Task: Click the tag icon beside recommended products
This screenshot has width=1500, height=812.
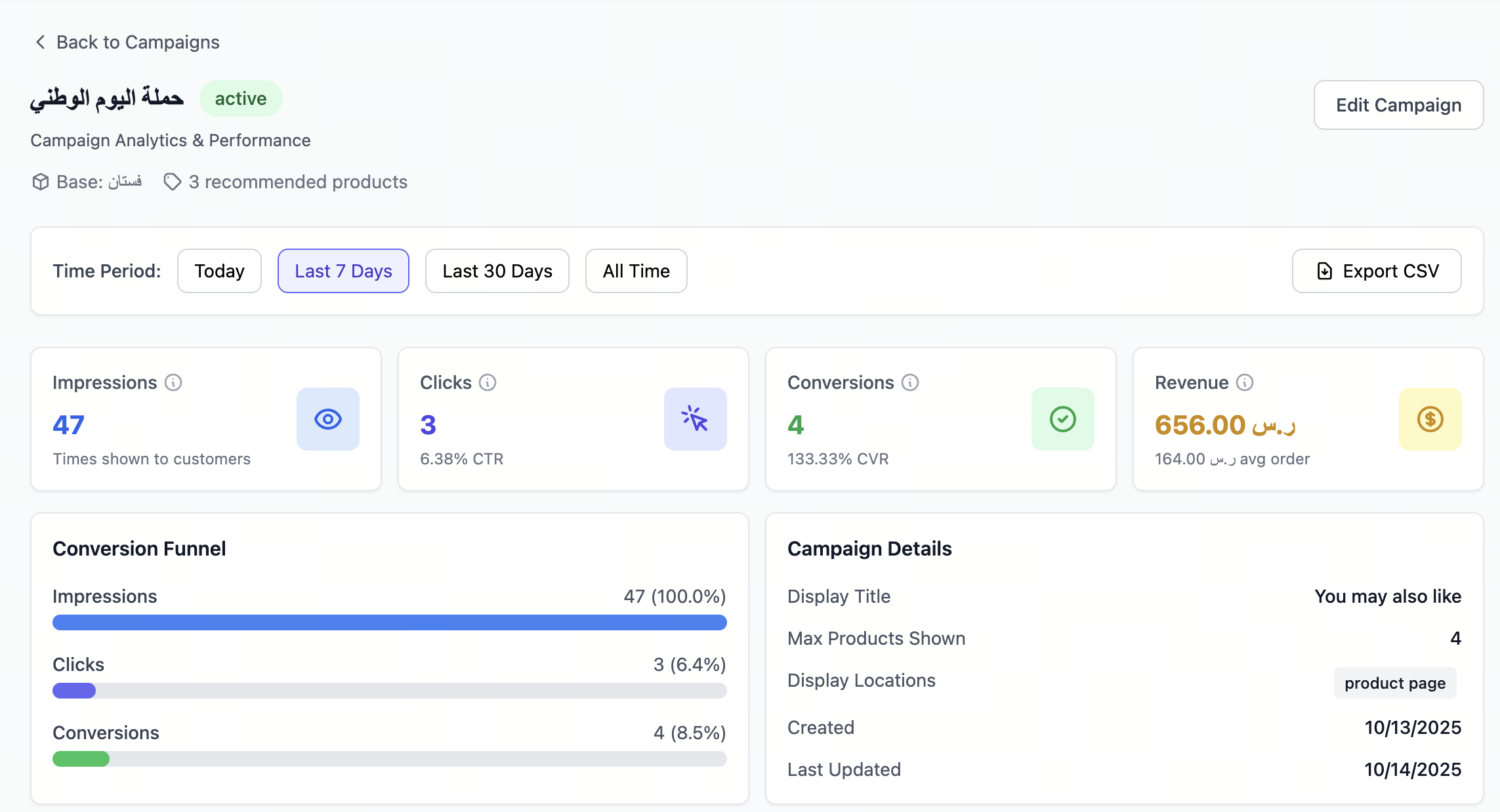Action: pyautogui.click(x=172, y=182)
